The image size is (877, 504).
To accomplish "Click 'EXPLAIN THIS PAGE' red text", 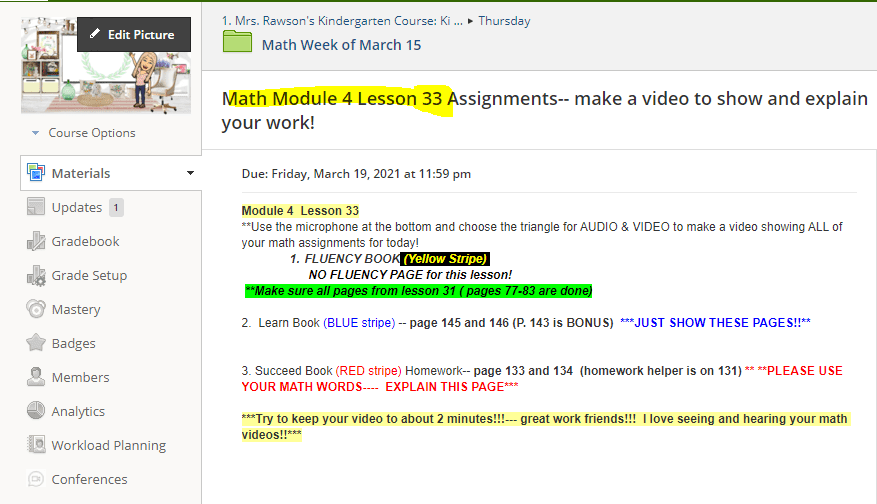I will (x=445, y=387).
